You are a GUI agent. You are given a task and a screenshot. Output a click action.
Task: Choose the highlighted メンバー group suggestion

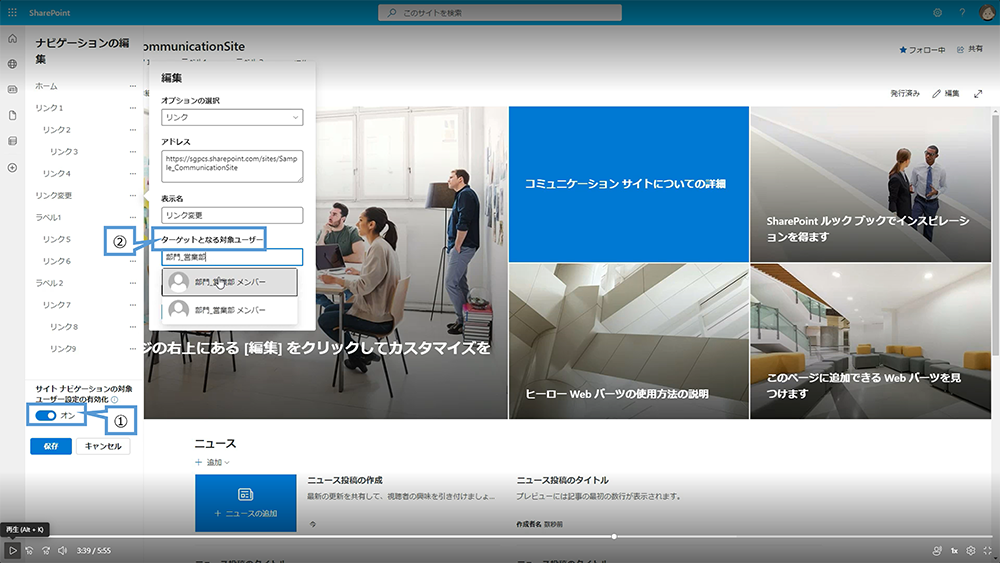pyautogui.click(x=230, y=282)
